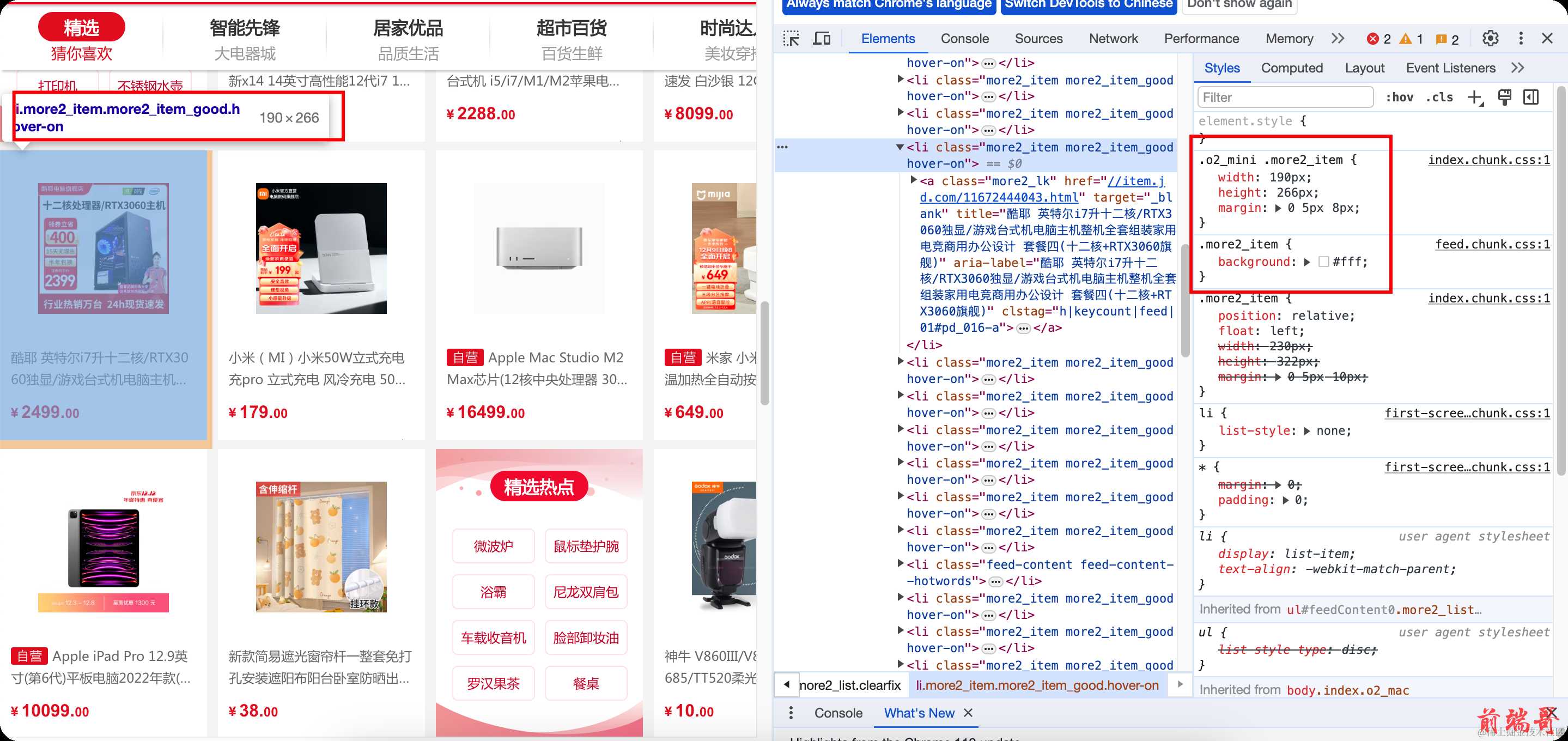This screenshot has width=1568, height=741.
Task: Click the 微波炉 hot keyword button
Action: (x=493, y=546)
